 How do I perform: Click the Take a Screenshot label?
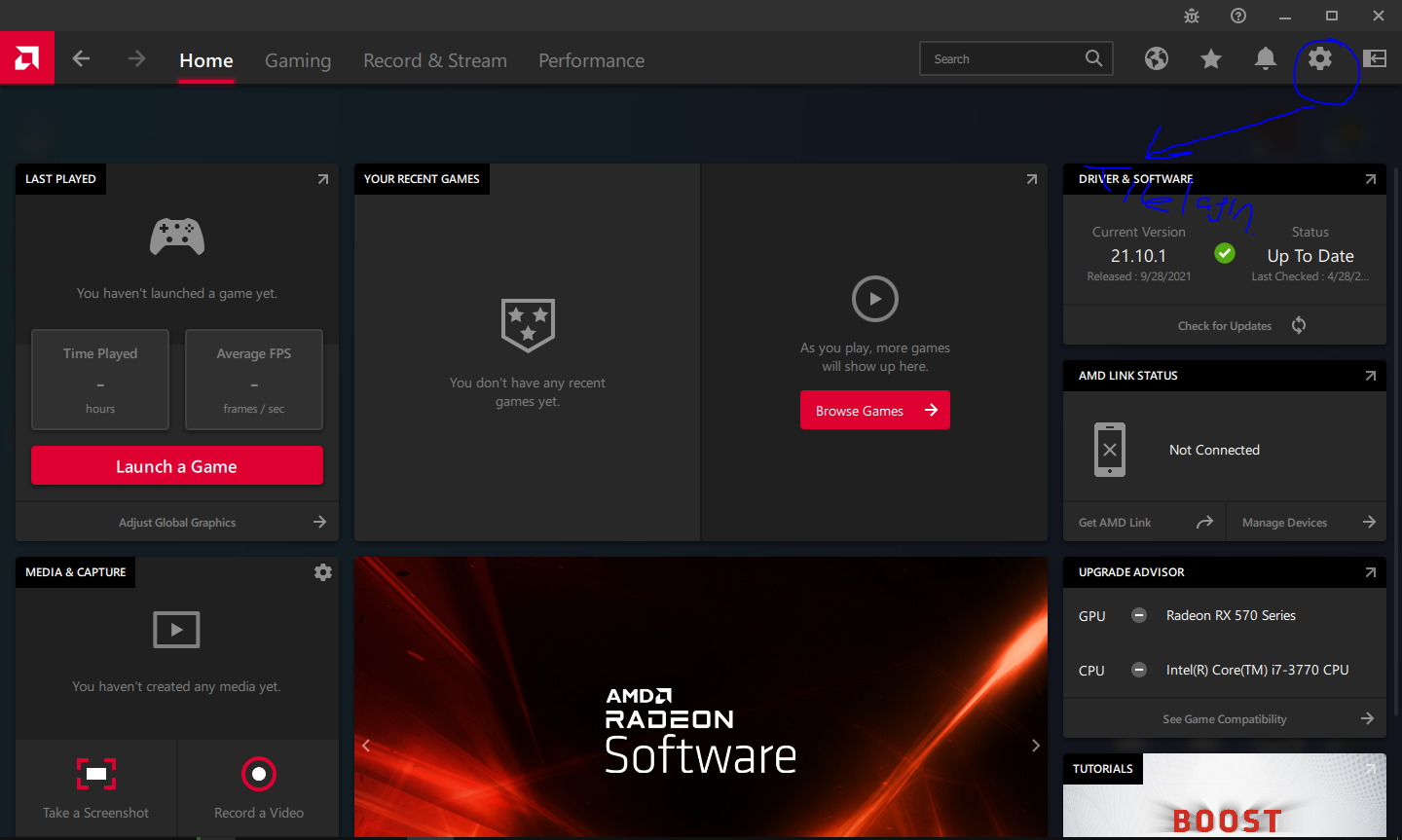pyautogui.click(x=96, y=813)
